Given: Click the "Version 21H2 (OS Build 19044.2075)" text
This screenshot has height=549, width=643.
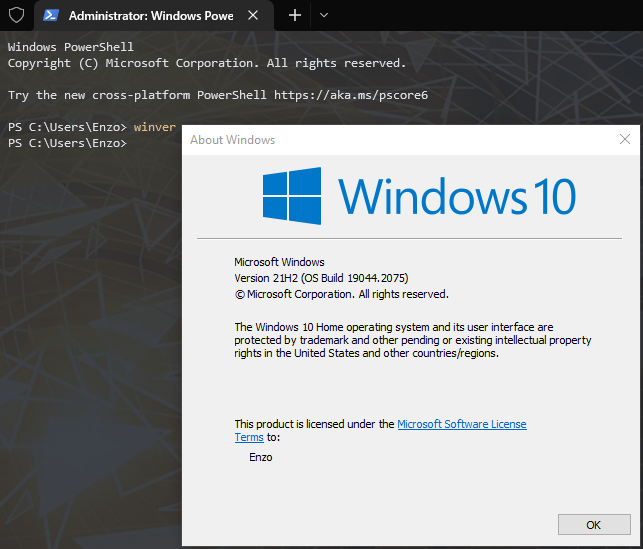Looking at the screenshot, I should pyautogui.click(x=321, y=278).
